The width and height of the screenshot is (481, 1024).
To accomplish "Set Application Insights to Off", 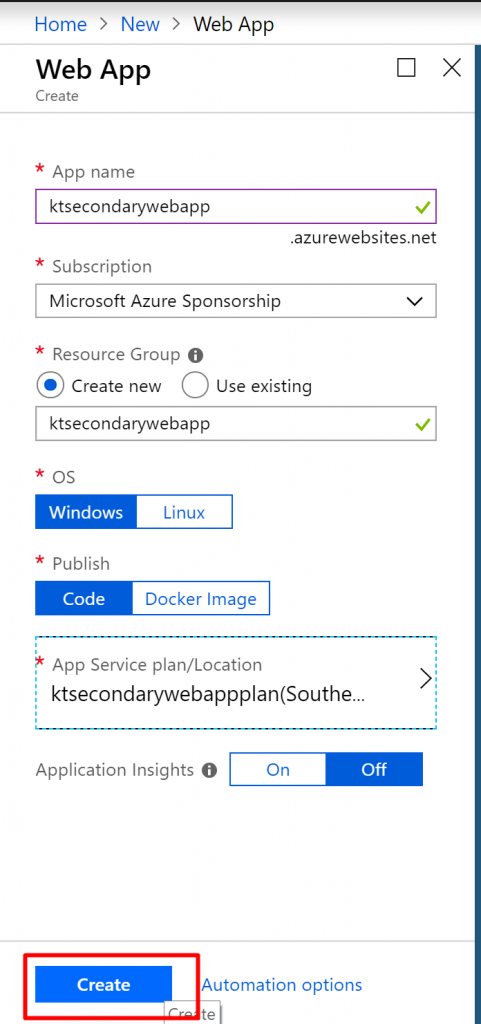I will (374, 769).
